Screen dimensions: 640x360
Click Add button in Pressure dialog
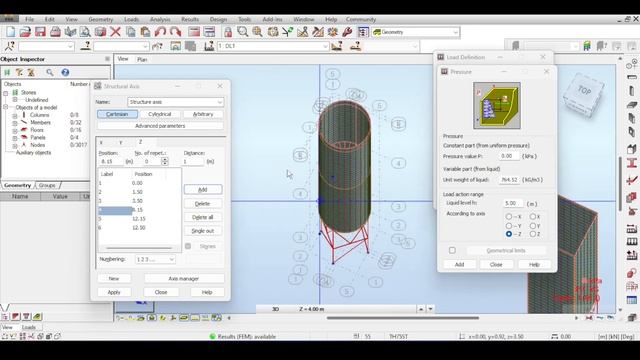click(x=459, y=264)
